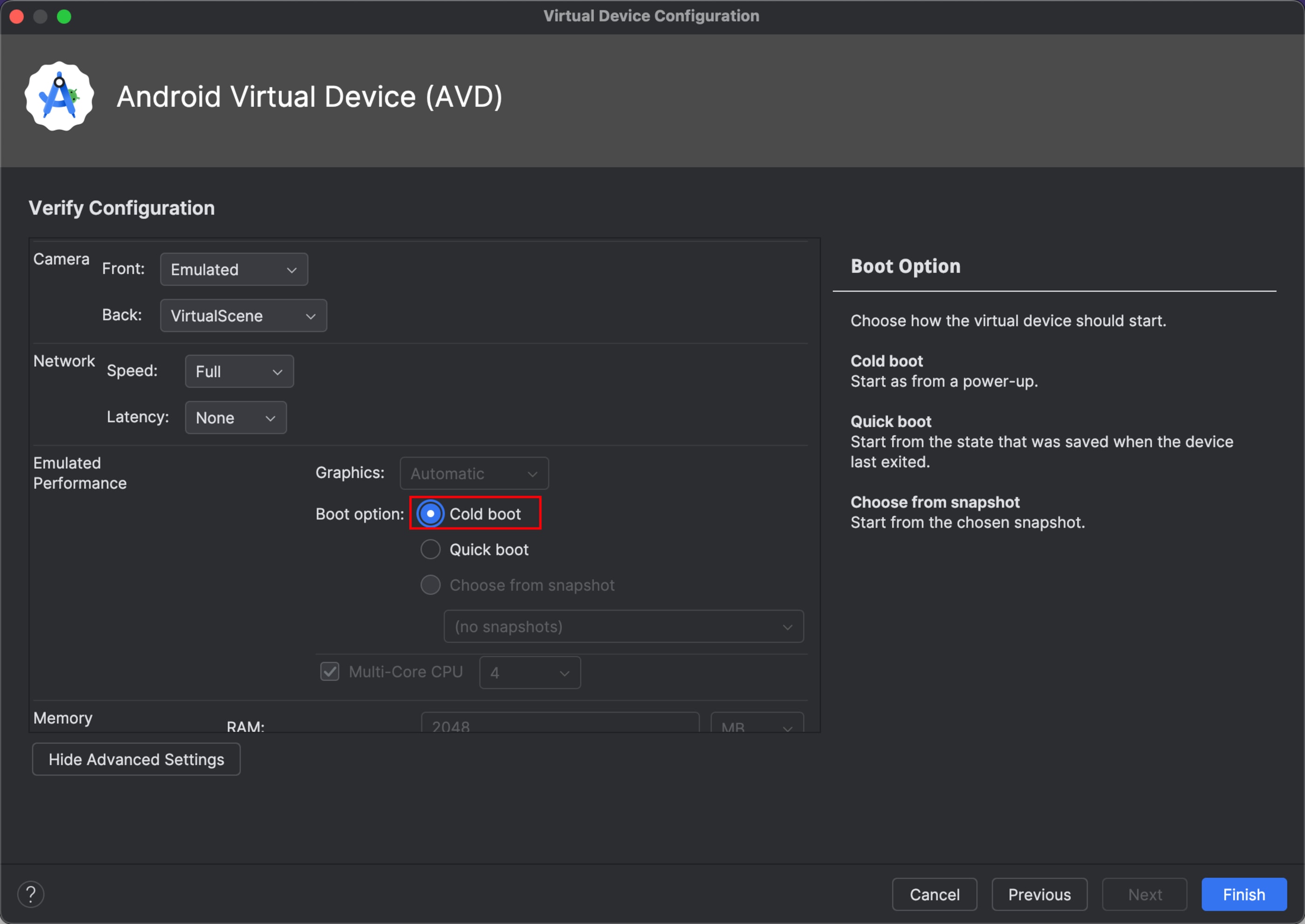Click the green zoom window button
1305x924 pixels.
pos(64,16)
